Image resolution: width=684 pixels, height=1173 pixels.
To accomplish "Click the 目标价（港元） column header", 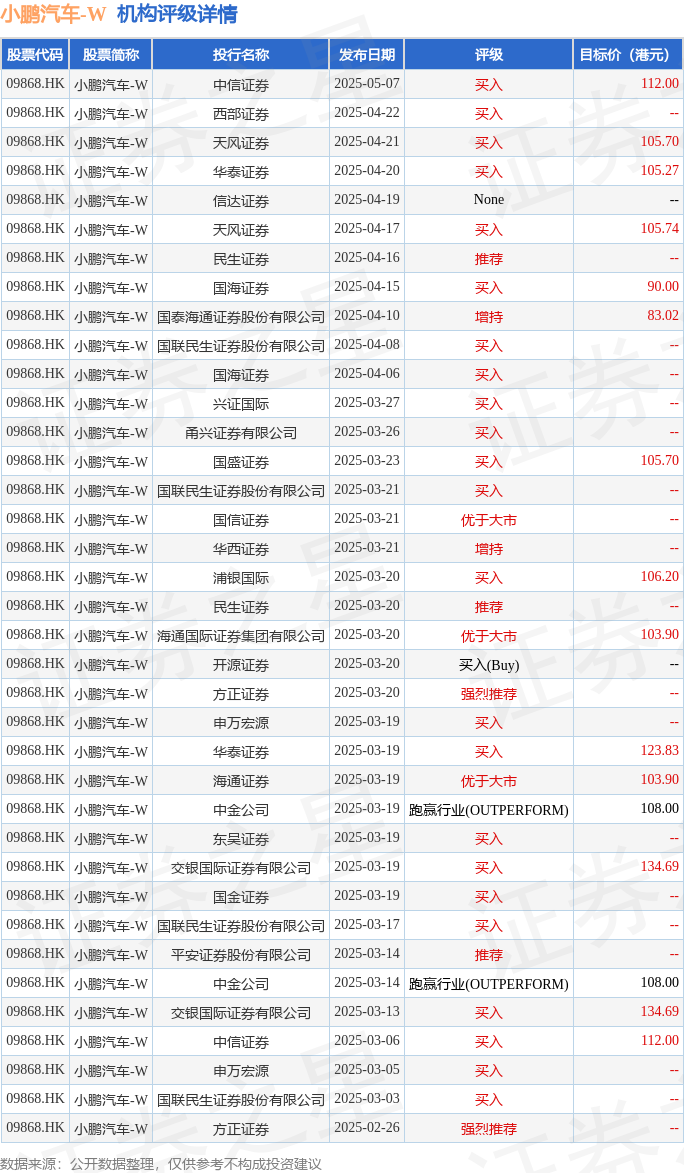I will tap(629, 55).
